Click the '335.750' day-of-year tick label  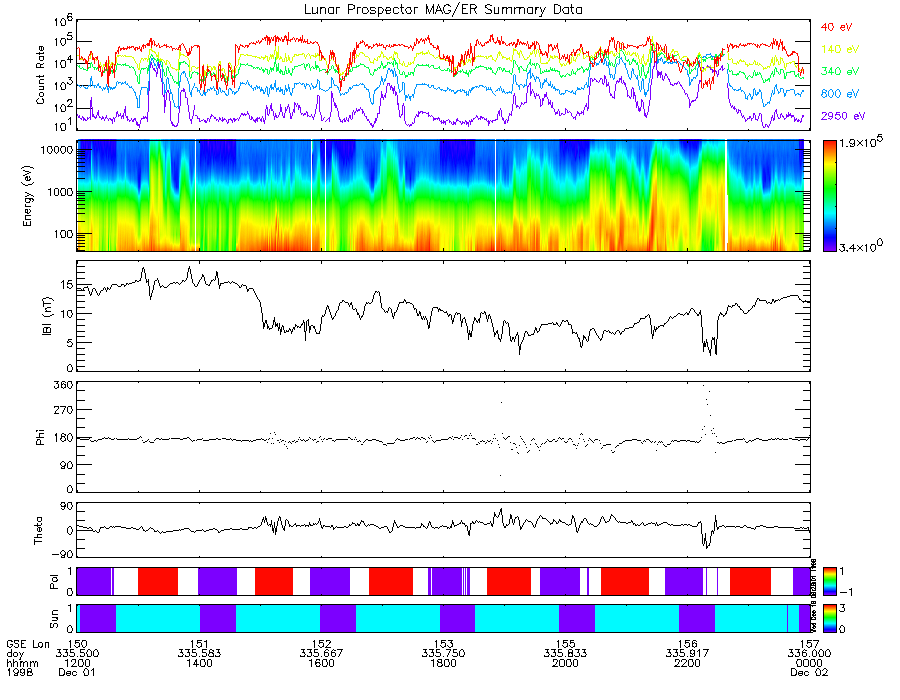443,654
